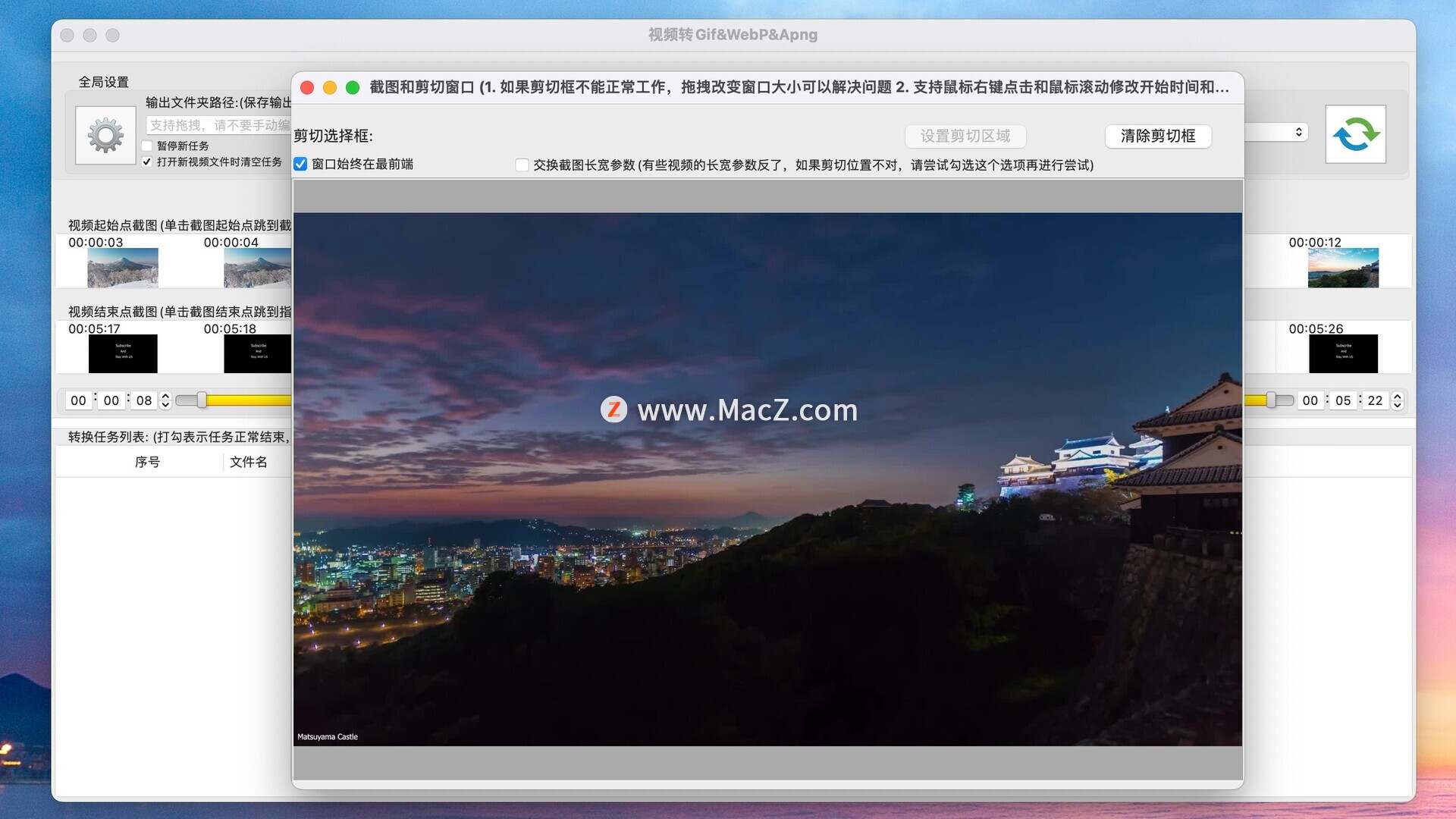Close the crop window with red button
The width and height of the screenshot is (1456, 819).
(307, 87)
